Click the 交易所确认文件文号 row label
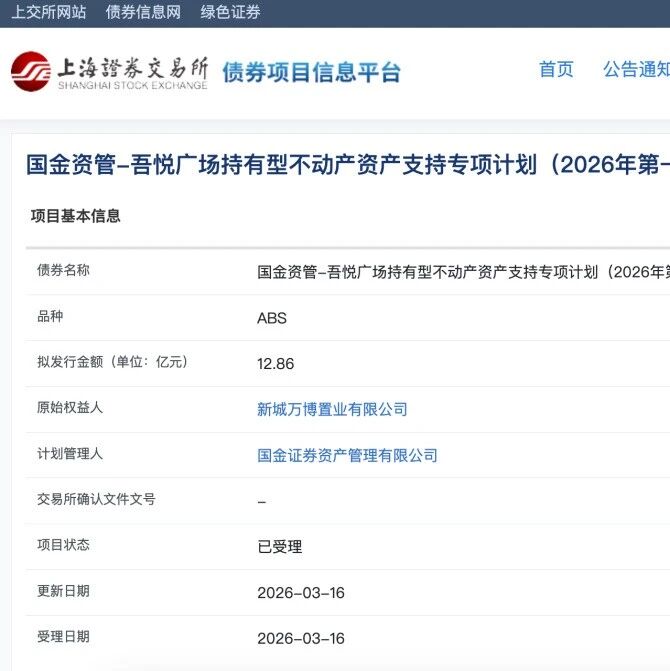This screenshot has width=670, height=671. pyautogui.click(x=96, y=499)
